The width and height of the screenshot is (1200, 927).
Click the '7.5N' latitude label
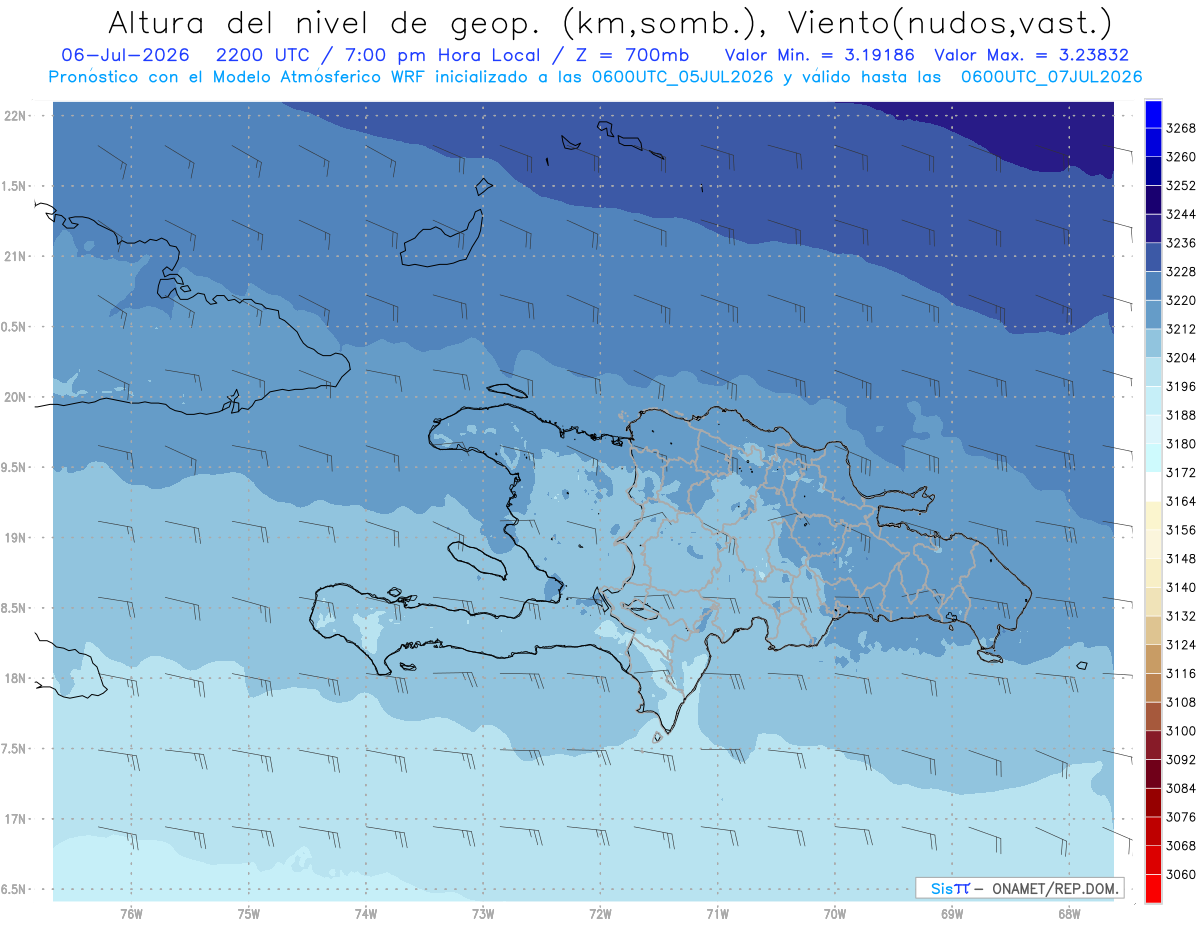15,749
